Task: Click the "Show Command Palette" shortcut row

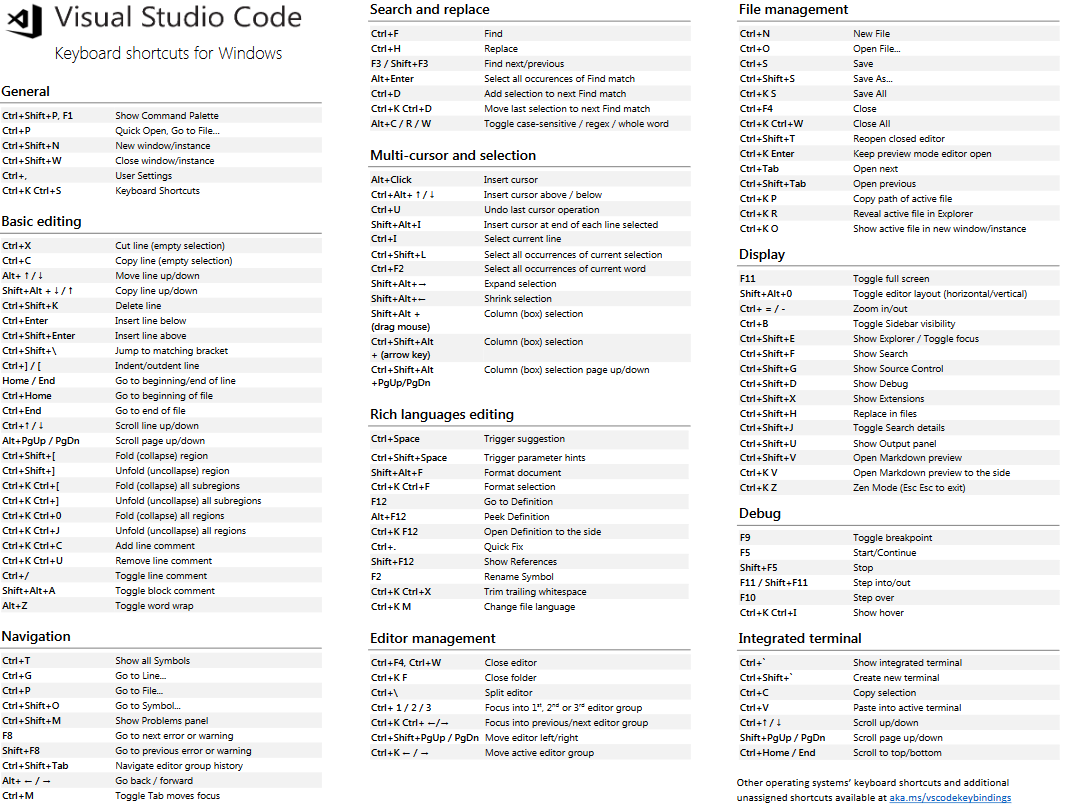Action: click(x=160, y=113)
